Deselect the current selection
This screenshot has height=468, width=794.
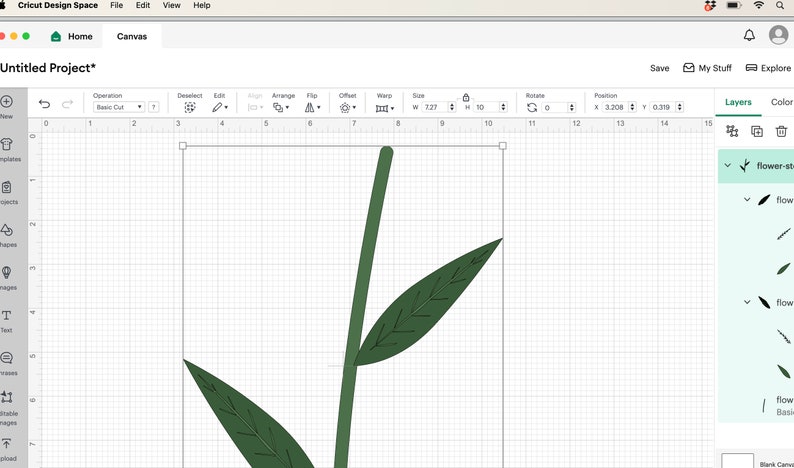(x=190, y=107)
